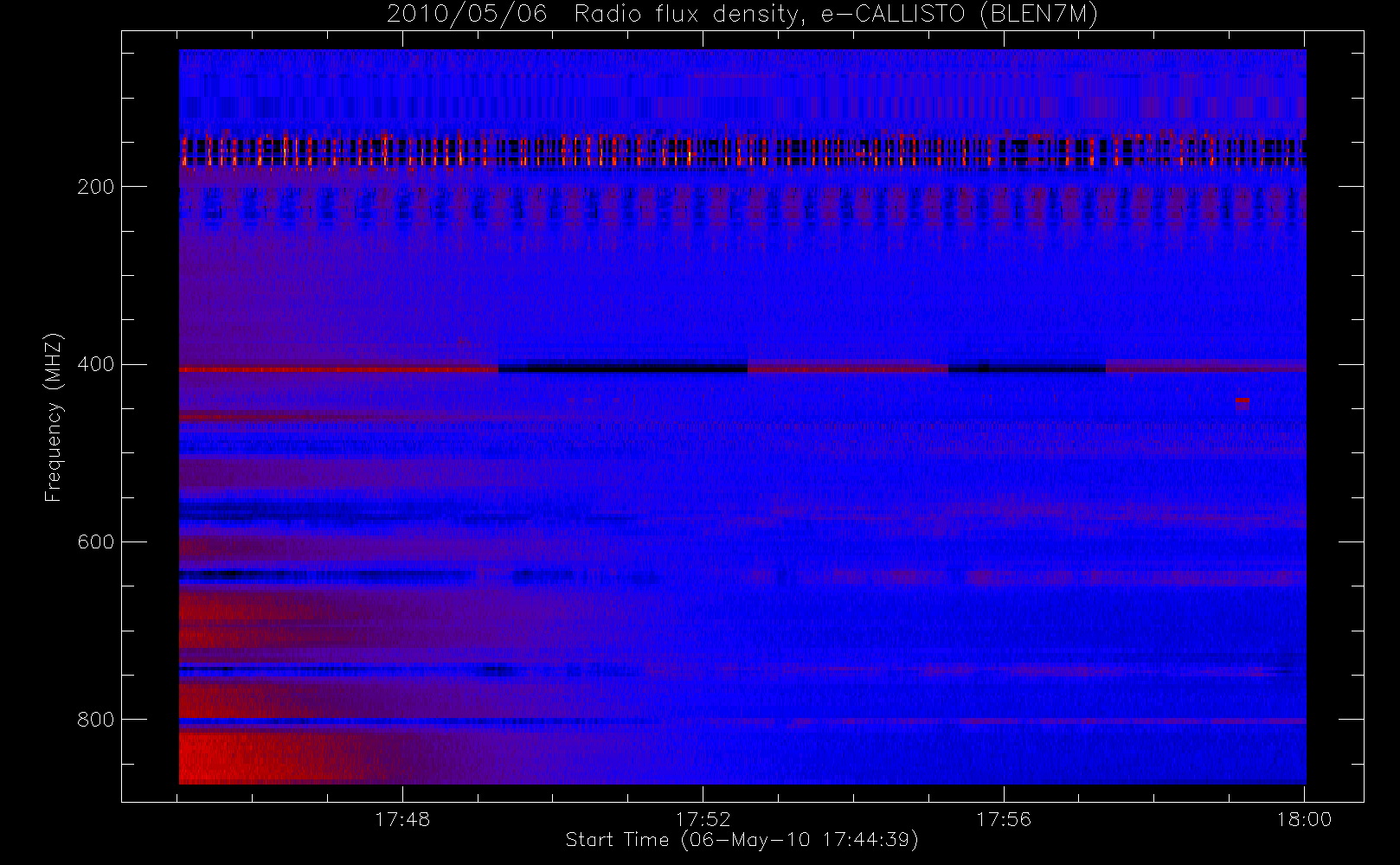Screen dimensions: 1400x865
Task: Click the 17:48 time tick label
Action: [402, 819]
